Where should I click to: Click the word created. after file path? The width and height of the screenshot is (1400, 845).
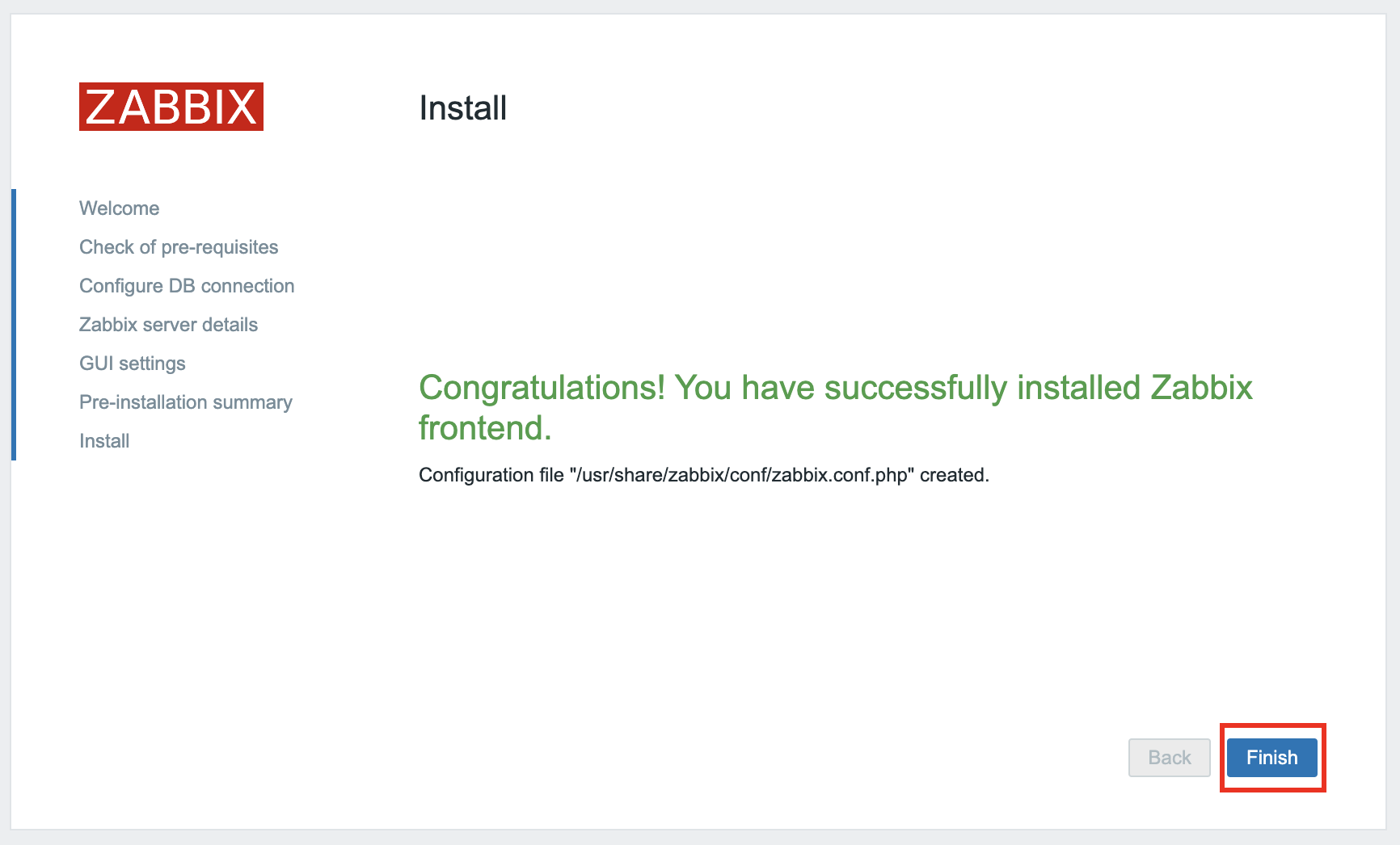point(954,475)
